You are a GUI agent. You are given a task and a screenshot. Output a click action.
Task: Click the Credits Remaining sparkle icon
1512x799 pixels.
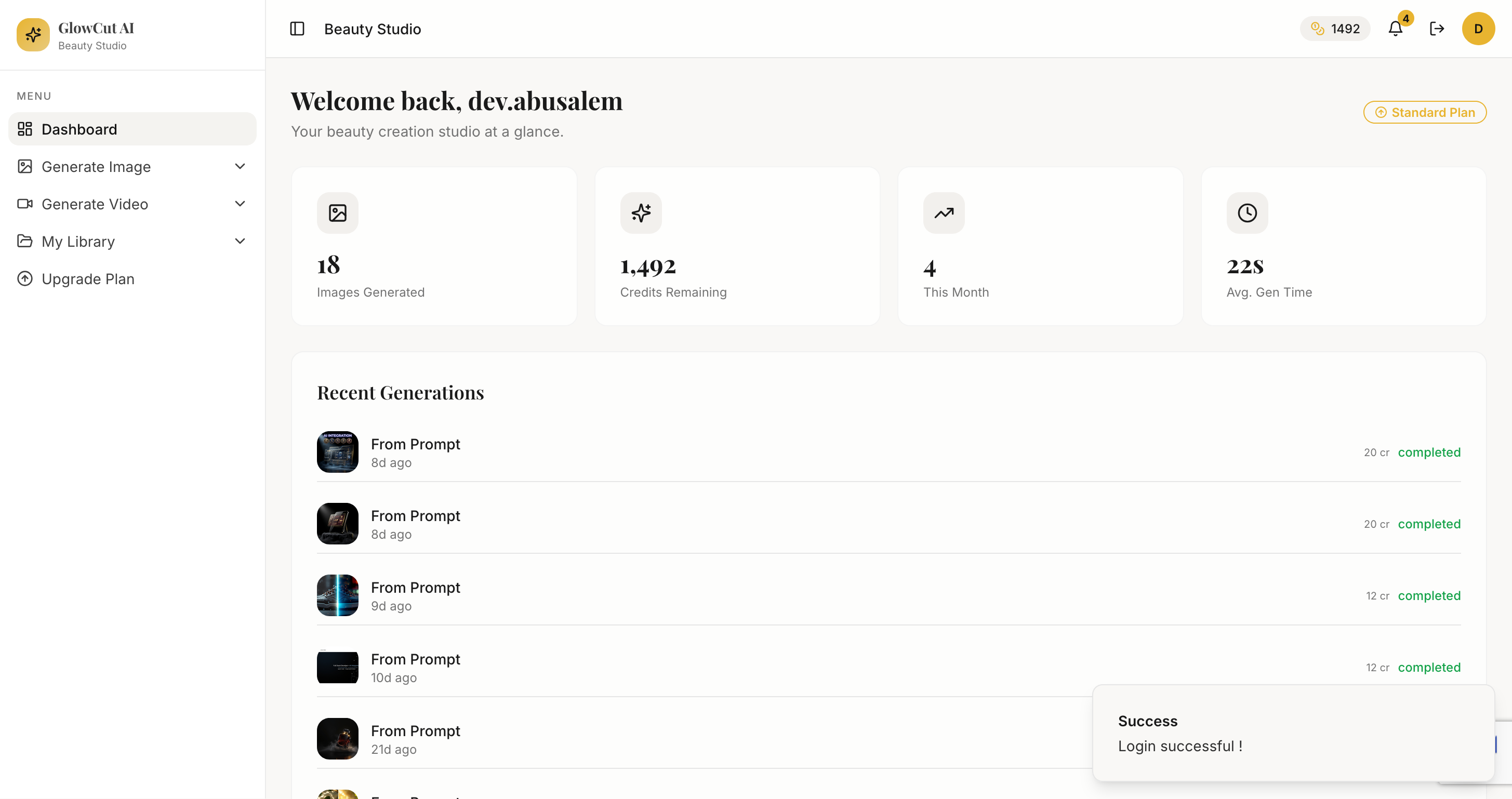point(641,212)
